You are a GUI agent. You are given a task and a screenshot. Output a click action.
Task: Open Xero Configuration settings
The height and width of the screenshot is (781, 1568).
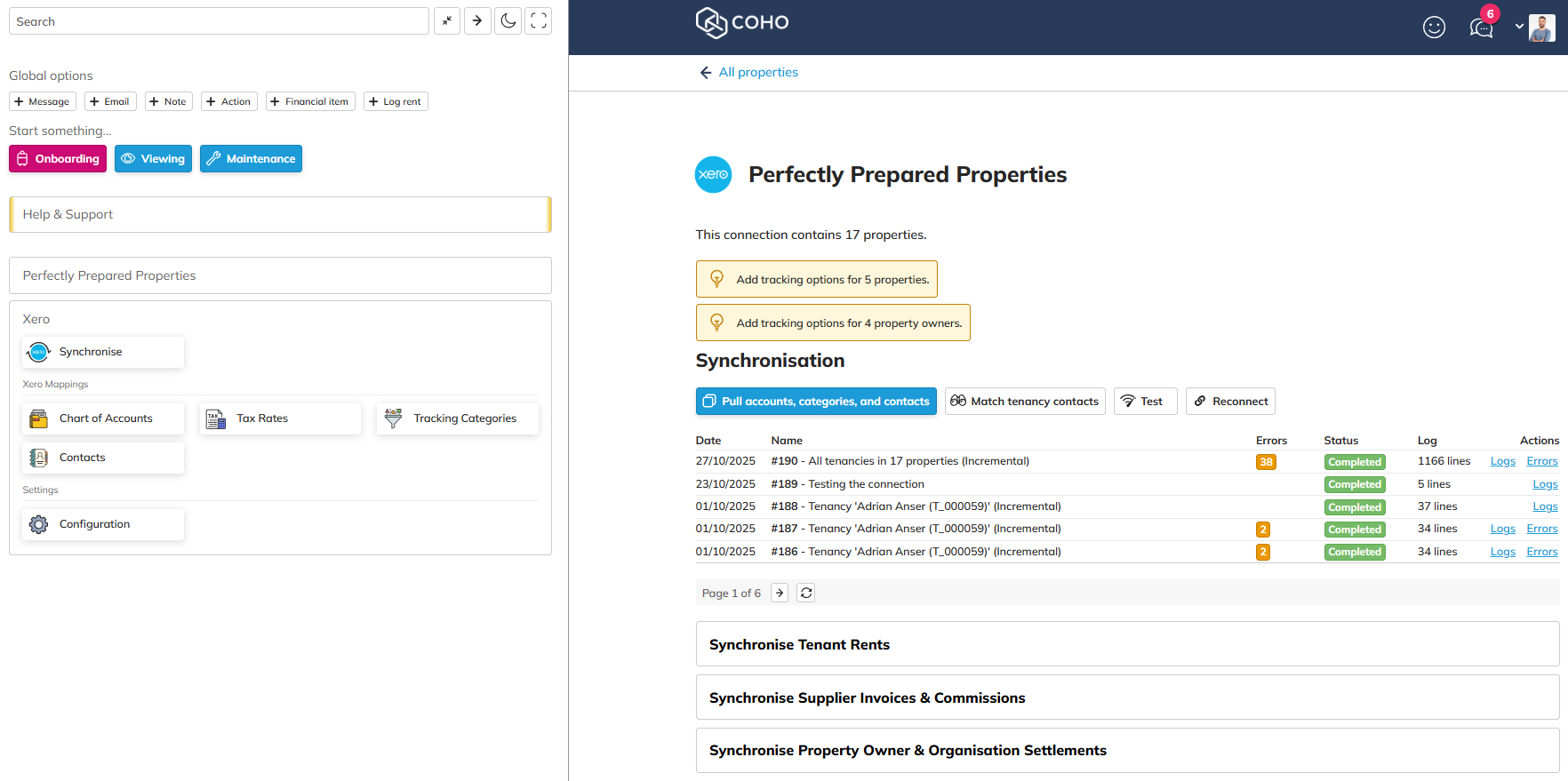pos(103,524)
